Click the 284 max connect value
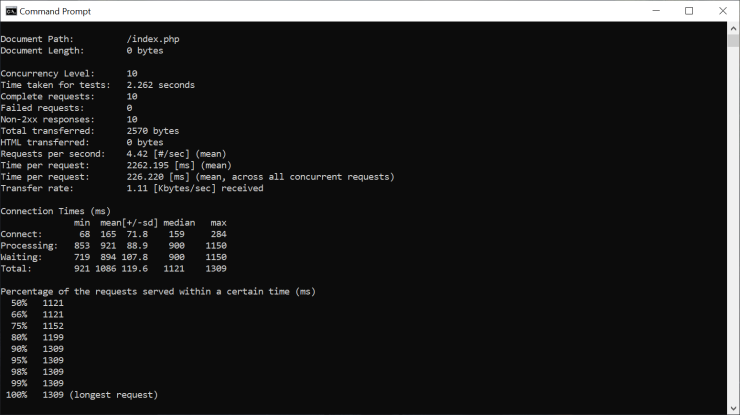The height and width of the screenshot is (415, 740). tap(219, 234)
